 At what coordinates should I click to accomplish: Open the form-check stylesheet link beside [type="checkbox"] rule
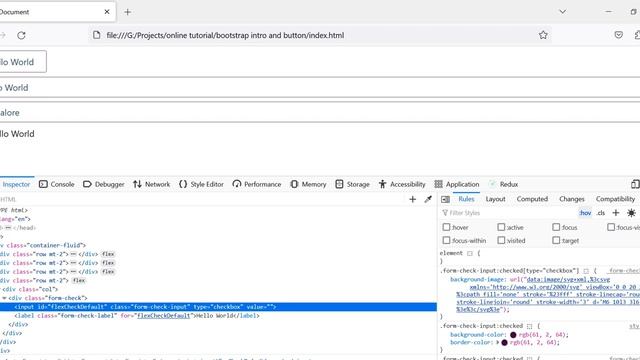[x=624, y=271]
